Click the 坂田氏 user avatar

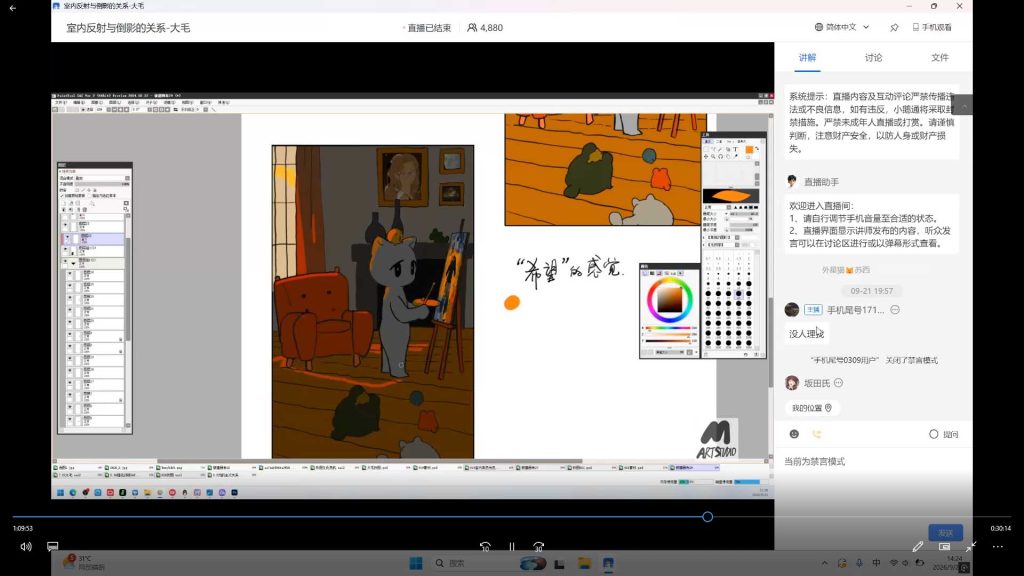[x=792, y=383]
